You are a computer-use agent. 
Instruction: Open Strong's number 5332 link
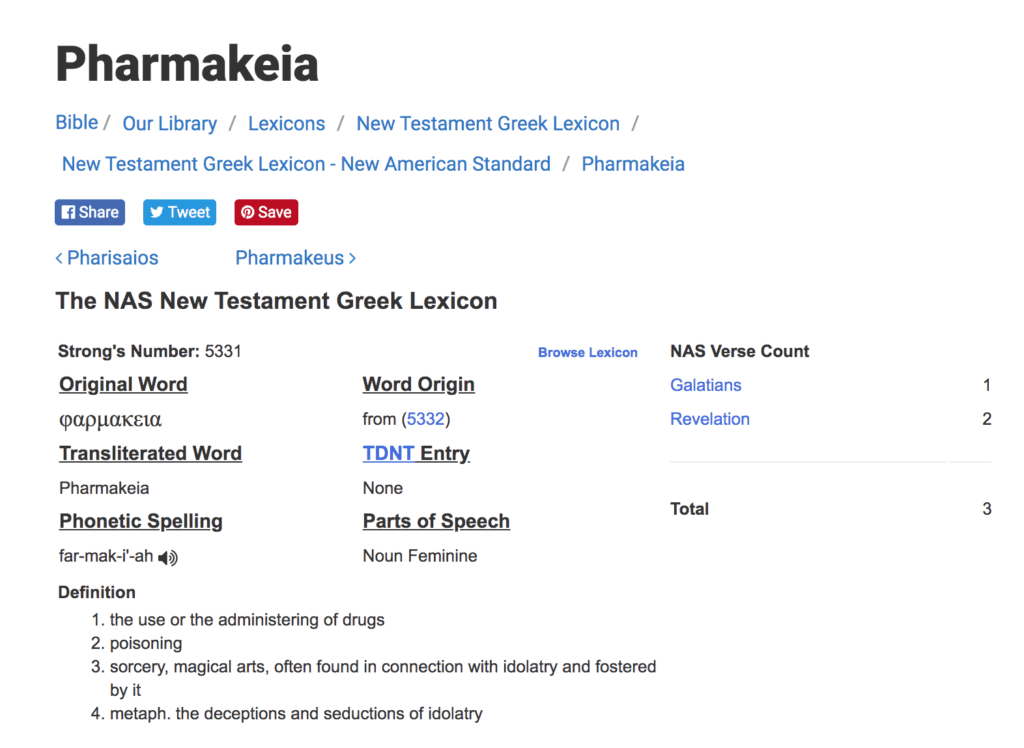point(425,419)
